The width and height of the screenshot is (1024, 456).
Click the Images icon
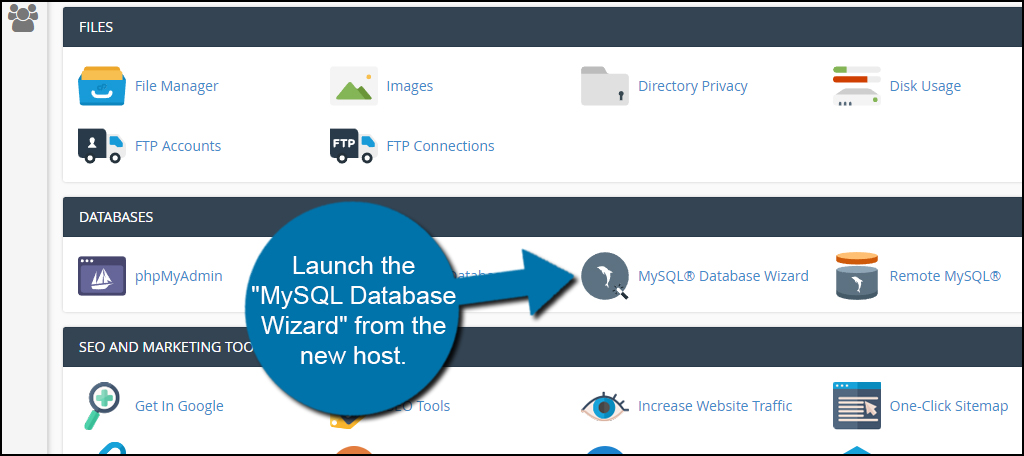(354, 86)
